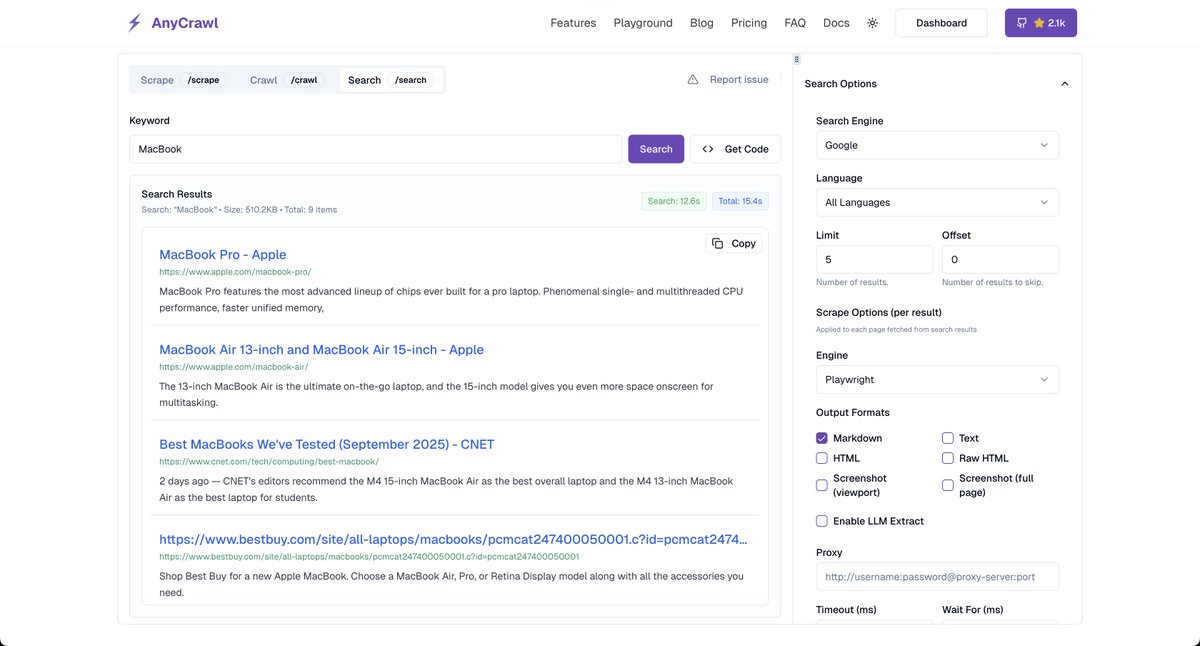The width and height of the screenshot is (1200, 646).
Task: Click the Proxy URL input field
Action: click(937, 577)
